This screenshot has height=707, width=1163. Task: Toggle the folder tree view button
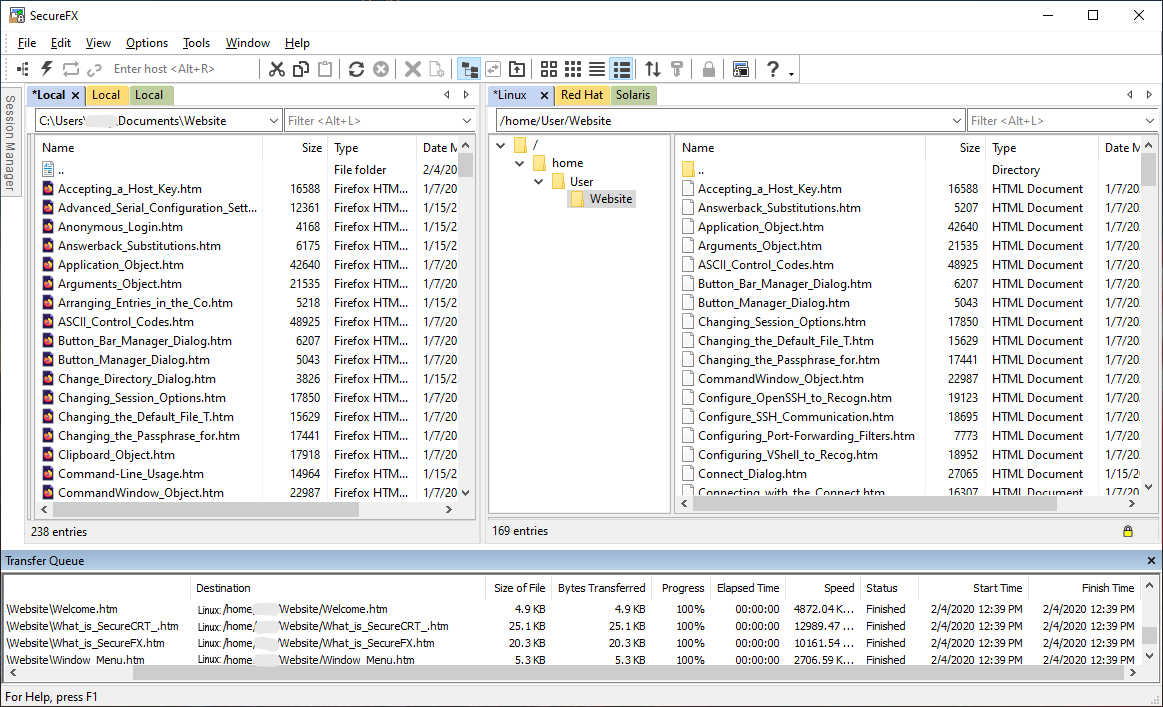click(469, 69)
